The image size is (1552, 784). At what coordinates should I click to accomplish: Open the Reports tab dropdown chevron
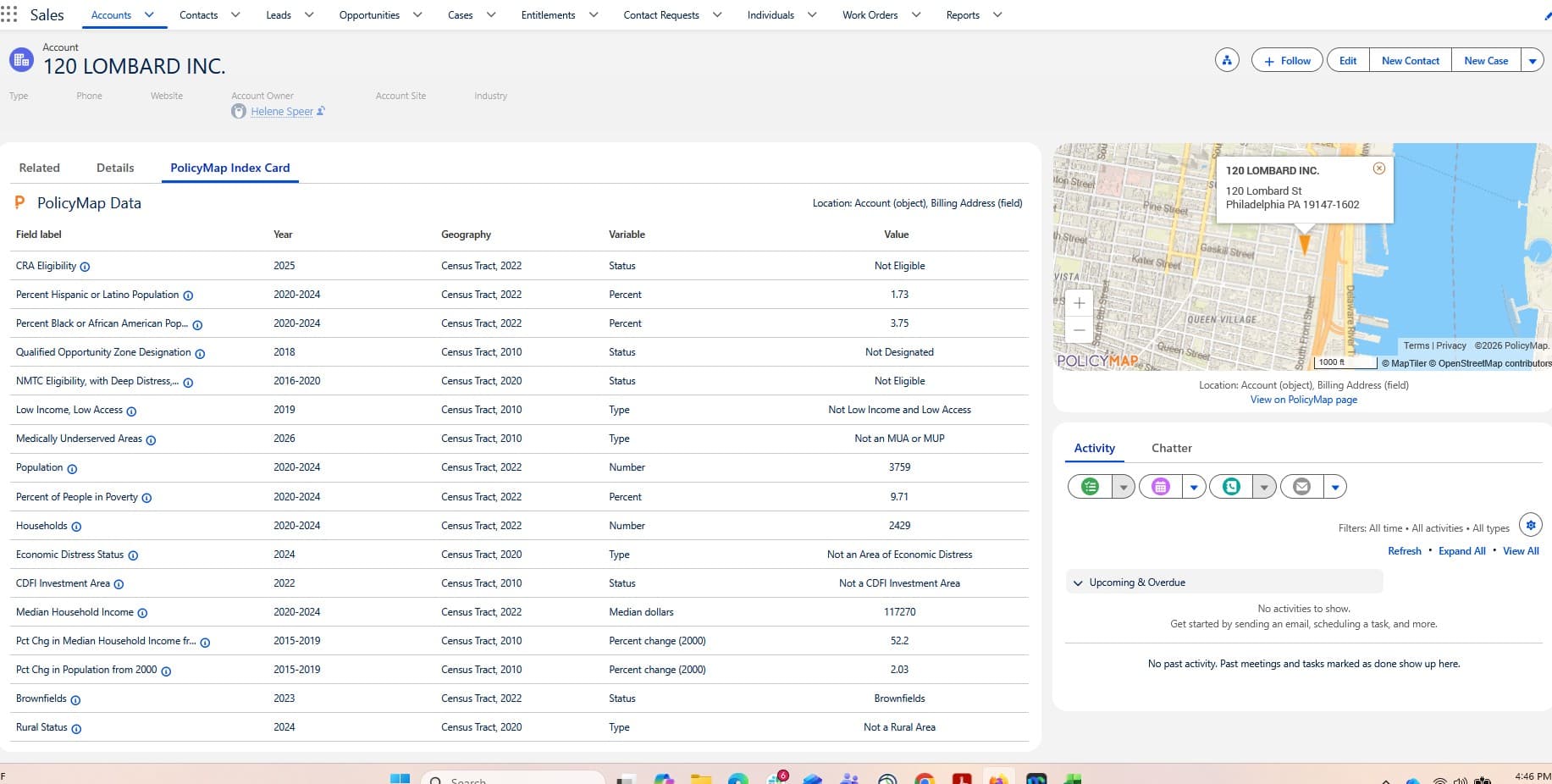tap(997, 14)
